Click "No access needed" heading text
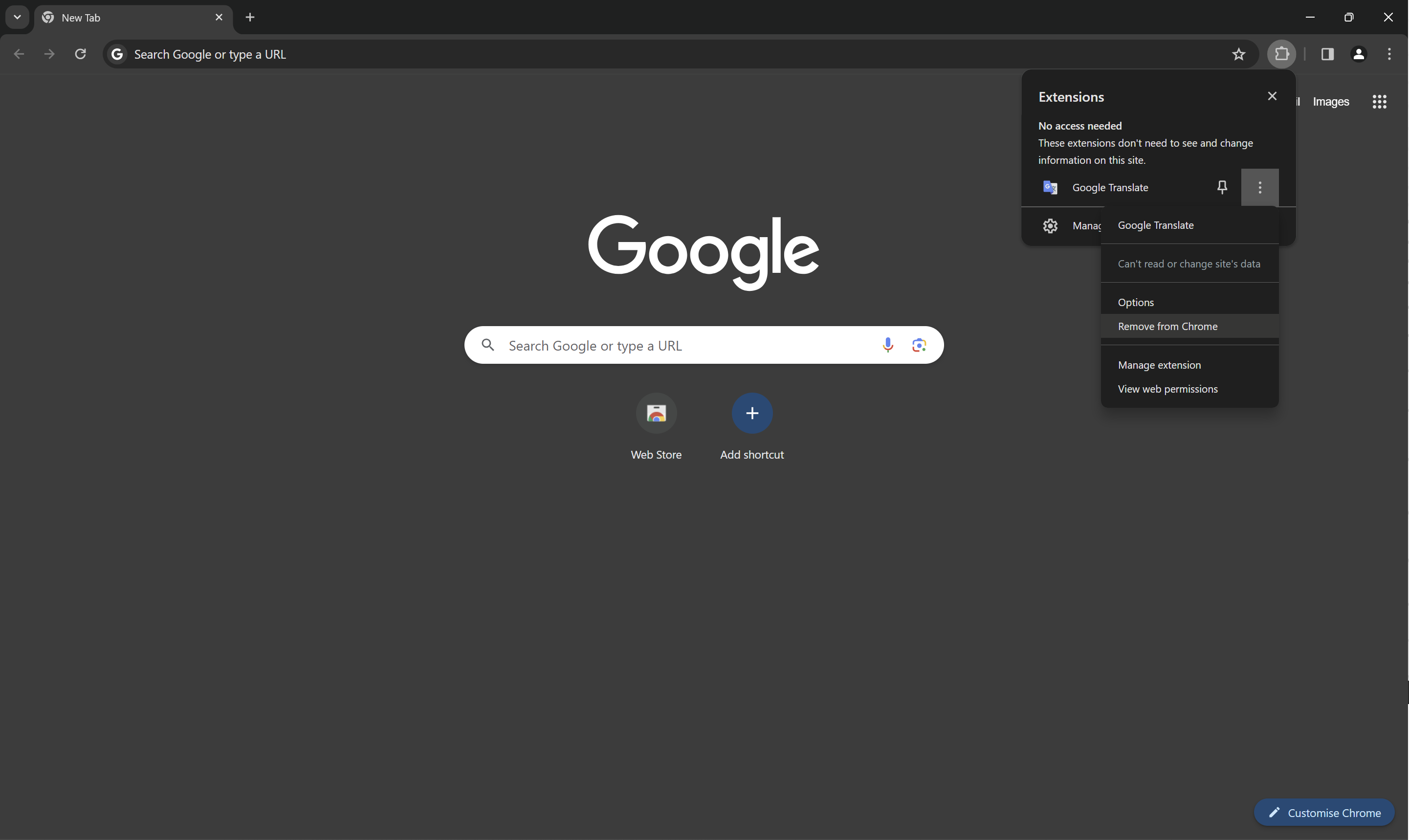1409x840 pixels. (x=1079, y=126)
